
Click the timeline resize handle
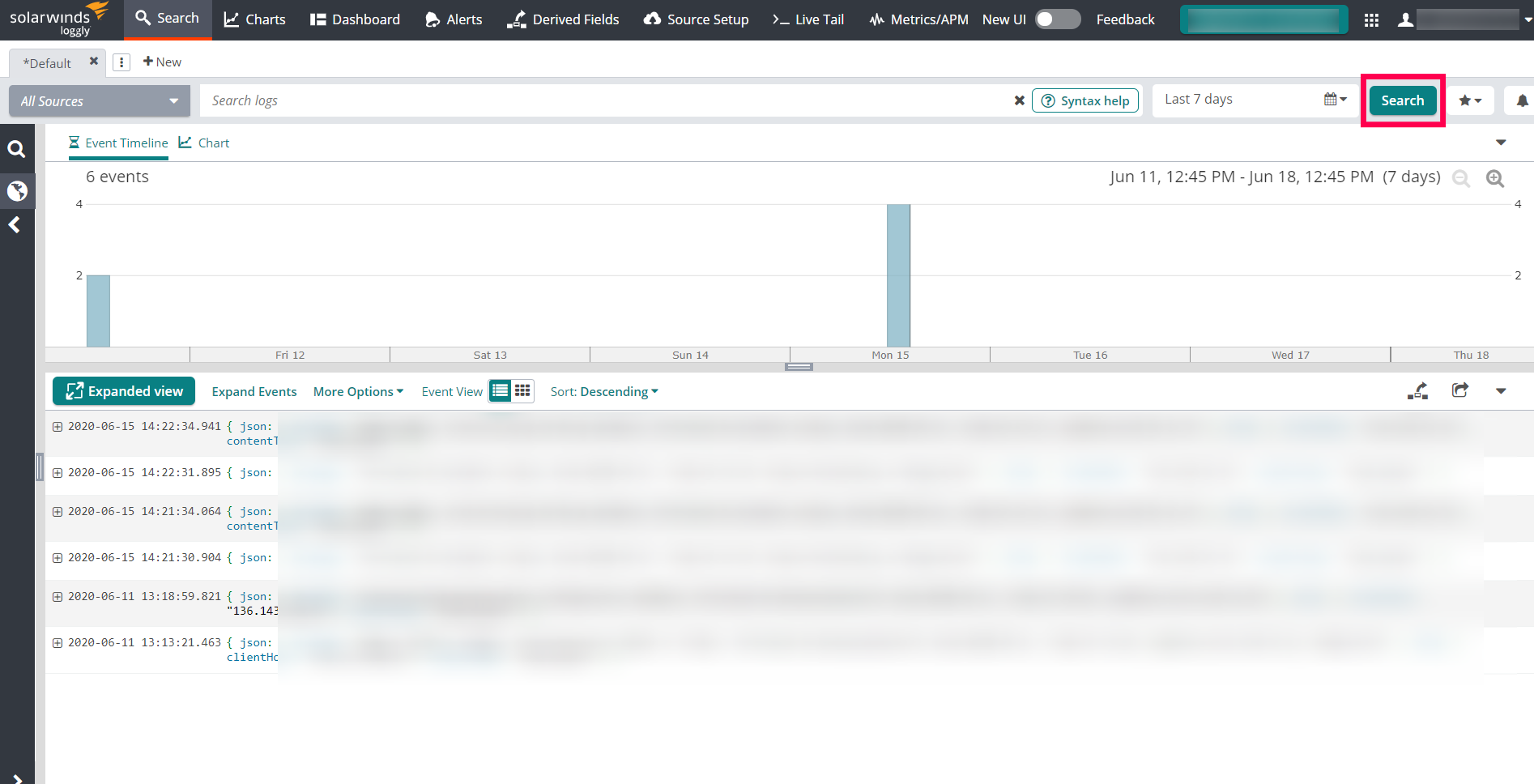pos(799,367)
